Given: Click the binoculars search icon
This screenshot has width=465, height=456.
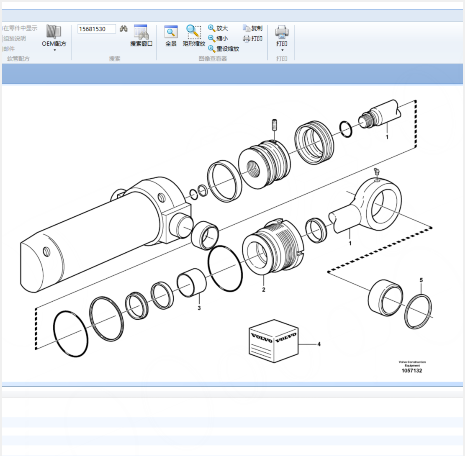Looking at the screenshot, I should [124, 29].
